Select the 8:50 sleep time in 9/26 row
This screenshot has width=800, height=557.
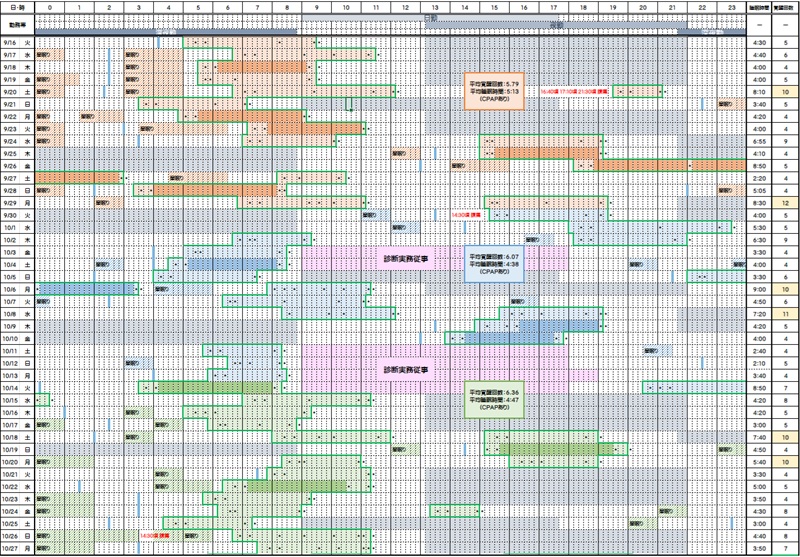click(758, 167)
